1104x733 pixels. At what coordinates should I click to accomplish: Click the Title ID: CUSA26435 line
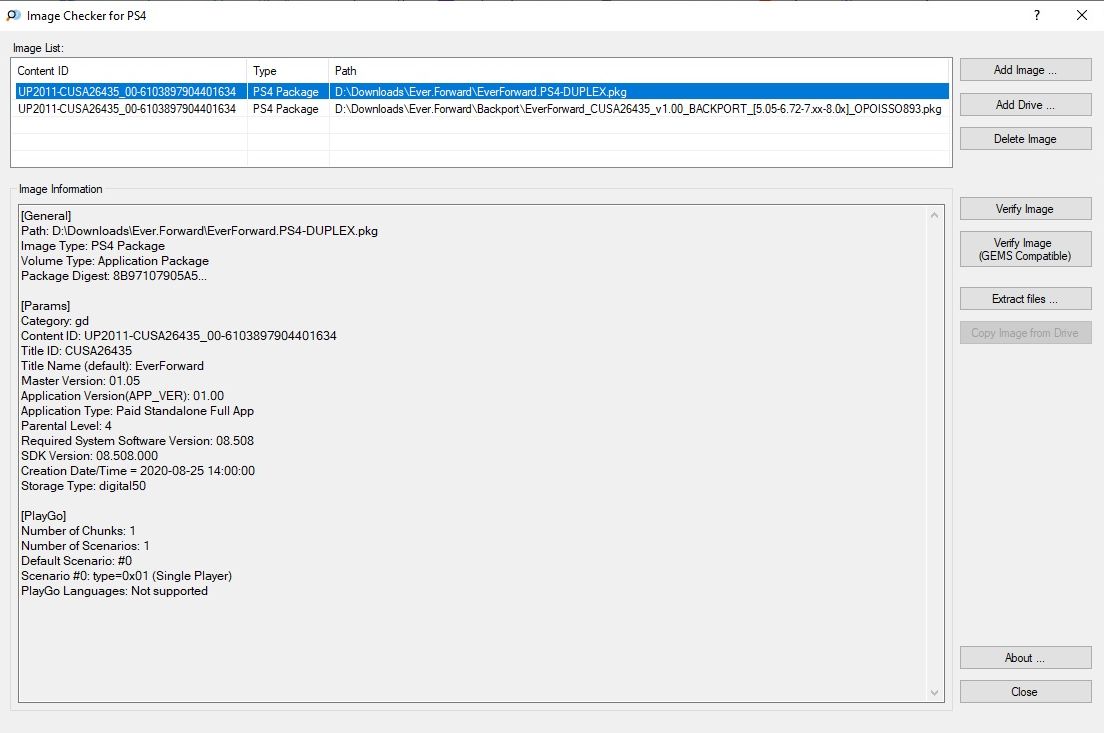coord(76,351)
